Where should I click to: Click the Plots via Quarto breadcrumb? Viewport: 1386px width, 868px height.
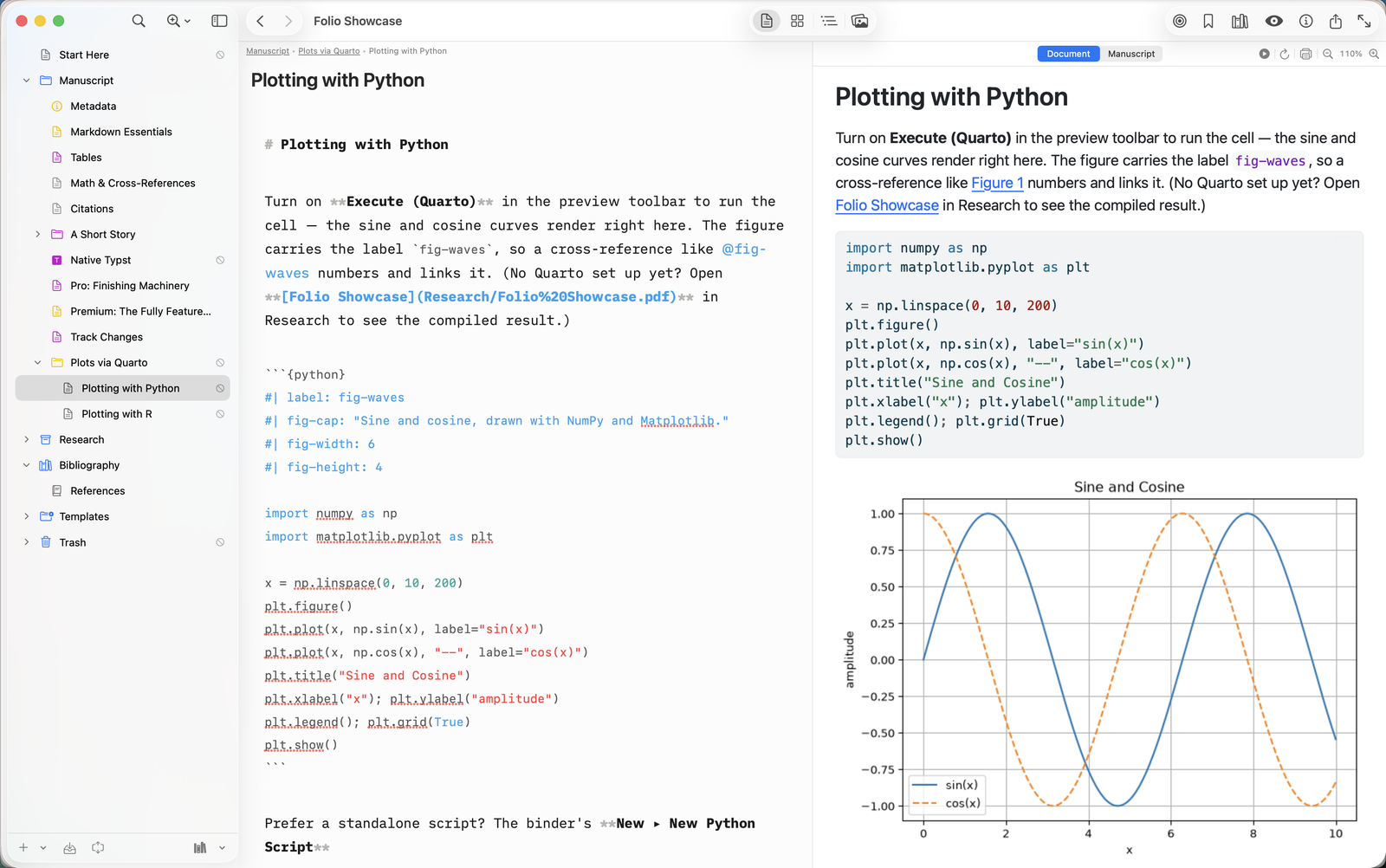point(329,51)
